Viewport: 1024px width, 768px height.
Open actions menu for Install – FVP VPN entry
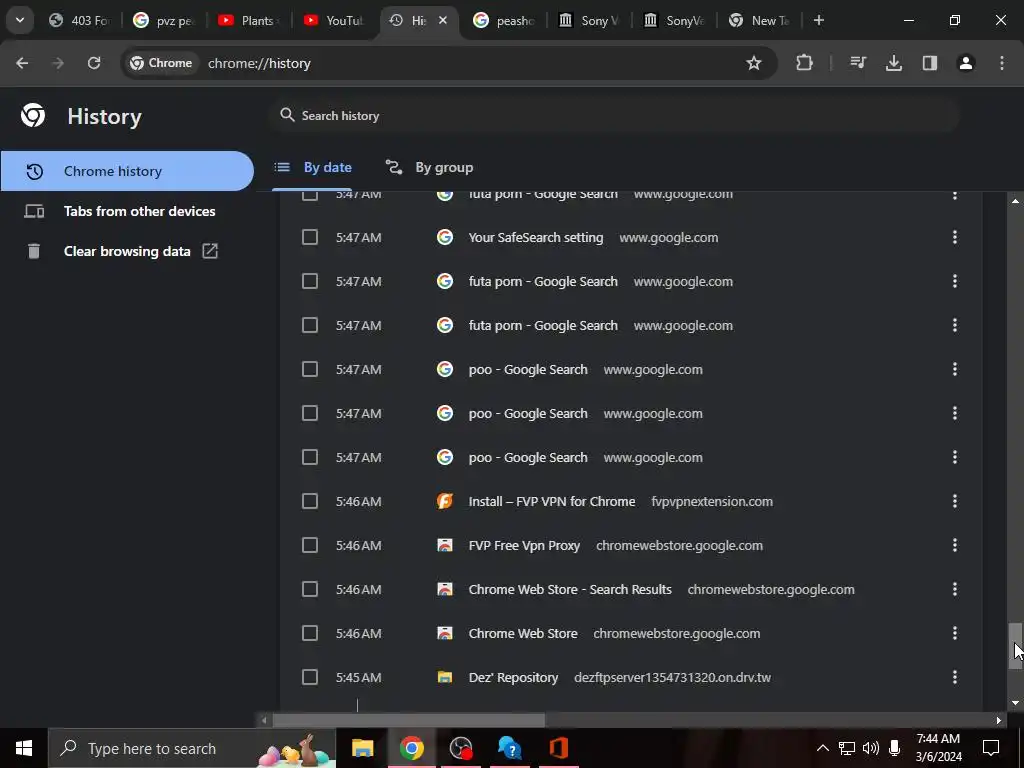tap(955, 501)
